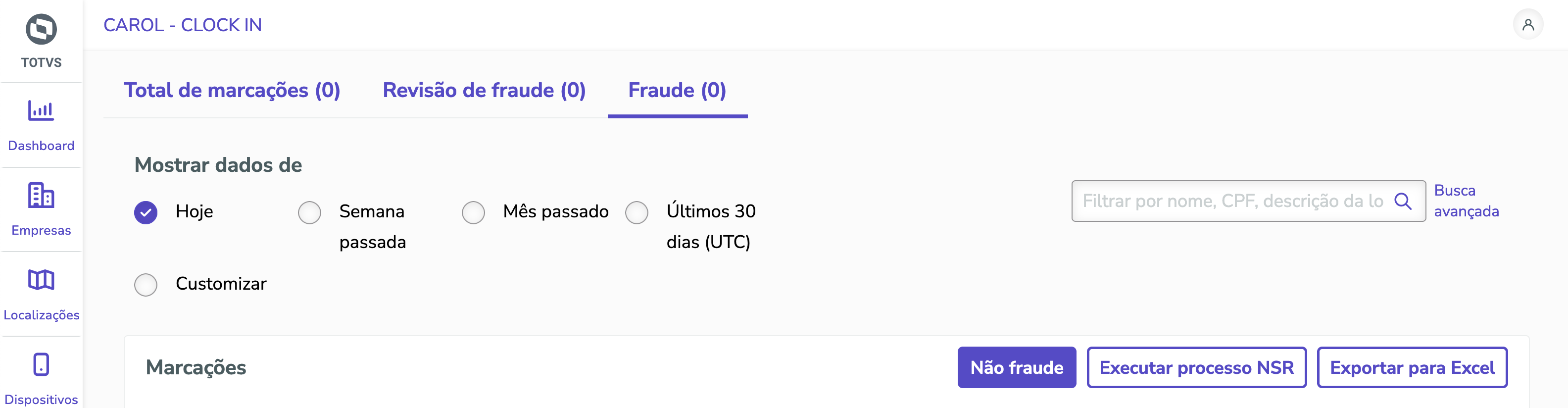The height and width of the screenshot is (408, 1568).
Task: Open Empresas building icon
Action: pyautogui.click(x=41, y=196)
